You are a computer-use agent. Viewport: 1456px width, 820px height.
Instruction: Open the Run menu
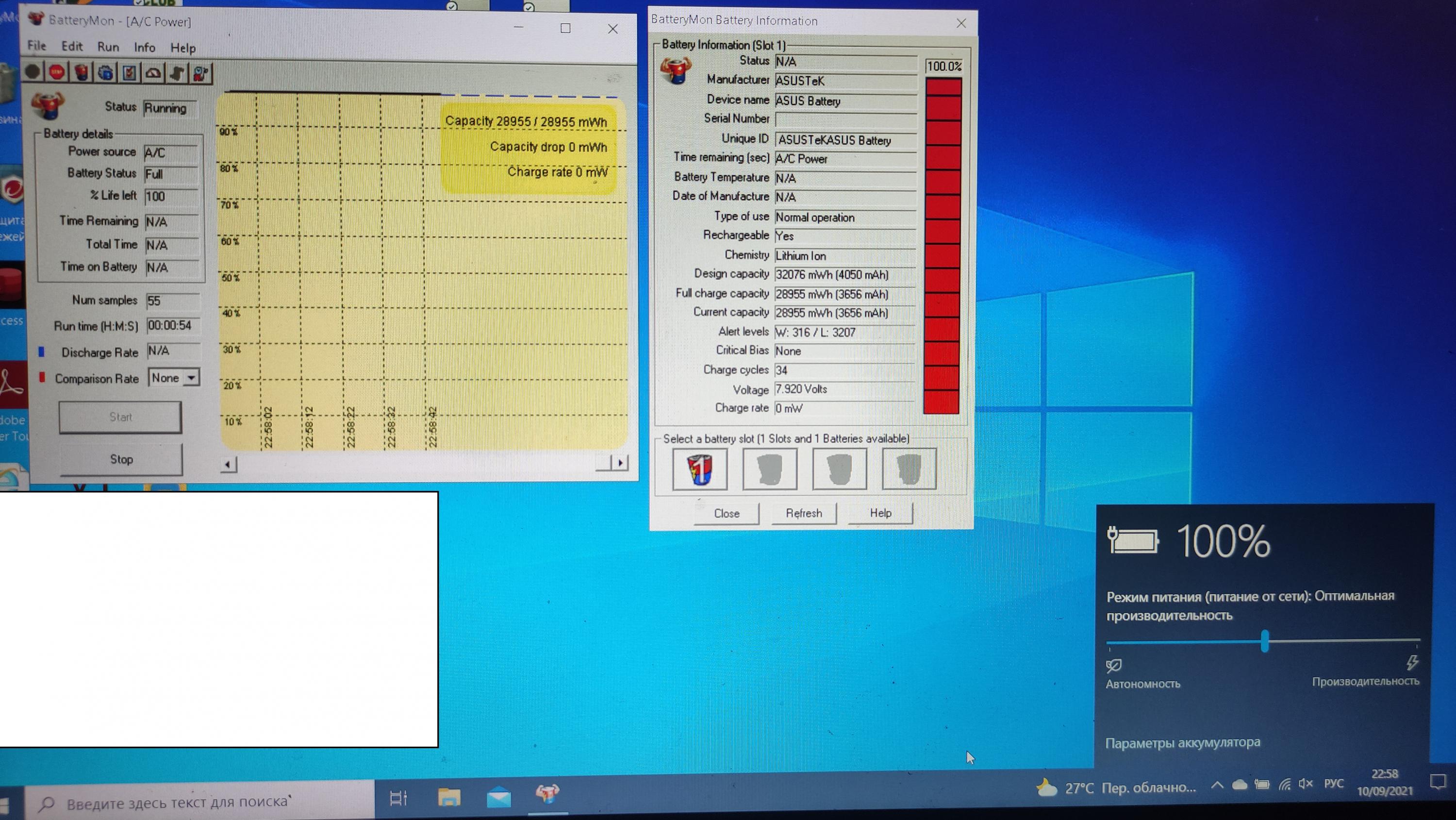click(x=108, y=47)
